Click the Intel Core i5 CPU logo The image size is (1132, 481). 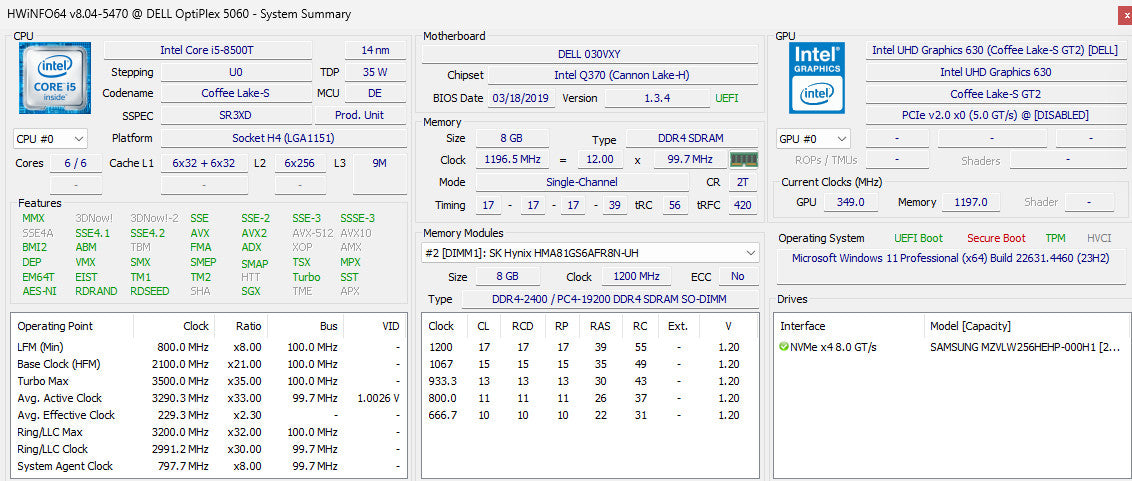(55, 79)
